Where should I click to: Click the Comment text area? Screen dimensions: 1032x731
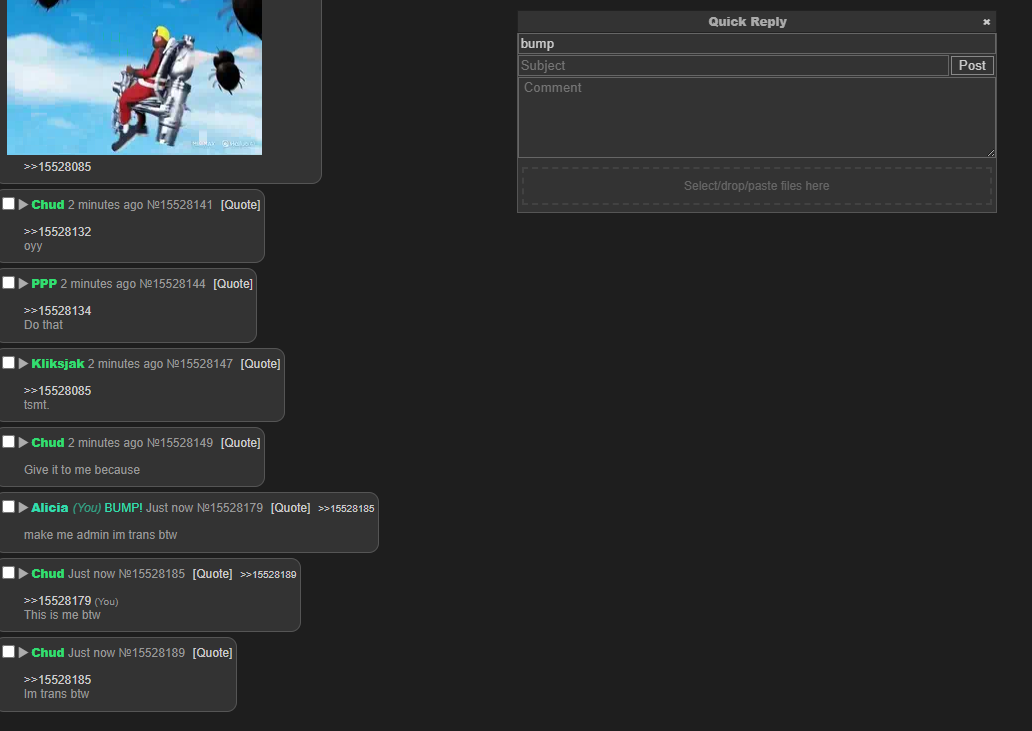tap(756, 117)
